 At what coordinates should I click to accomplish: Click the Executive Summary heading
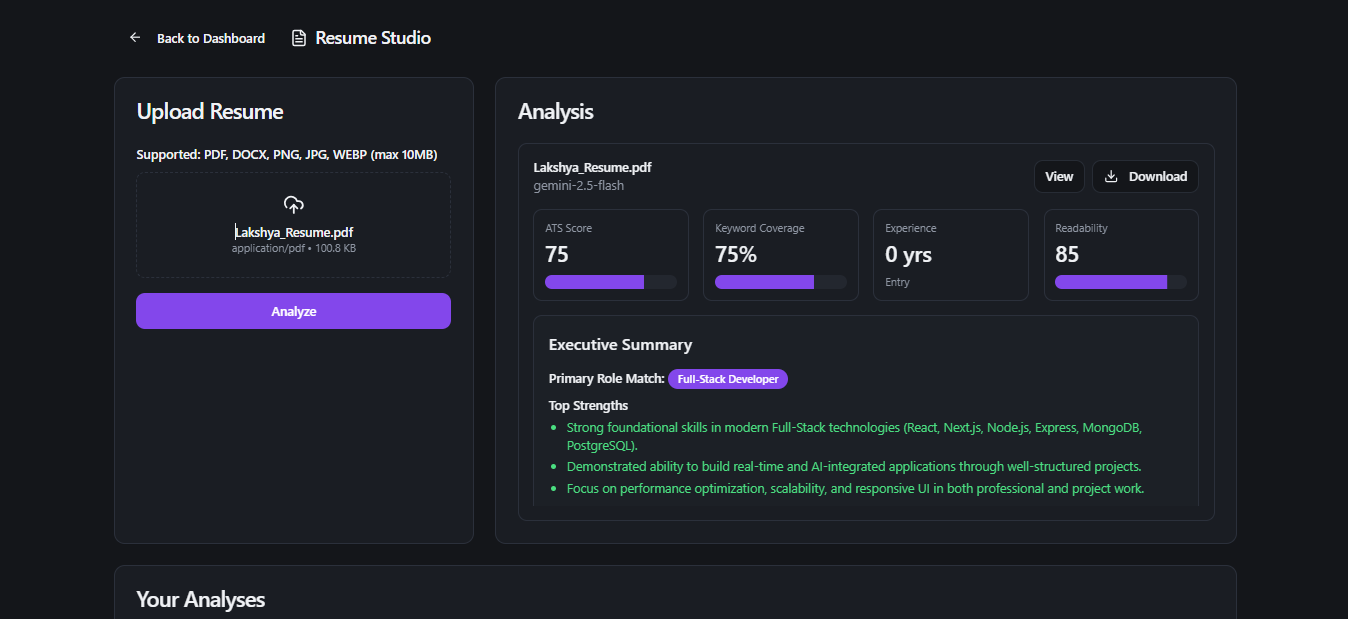(620, 344)
